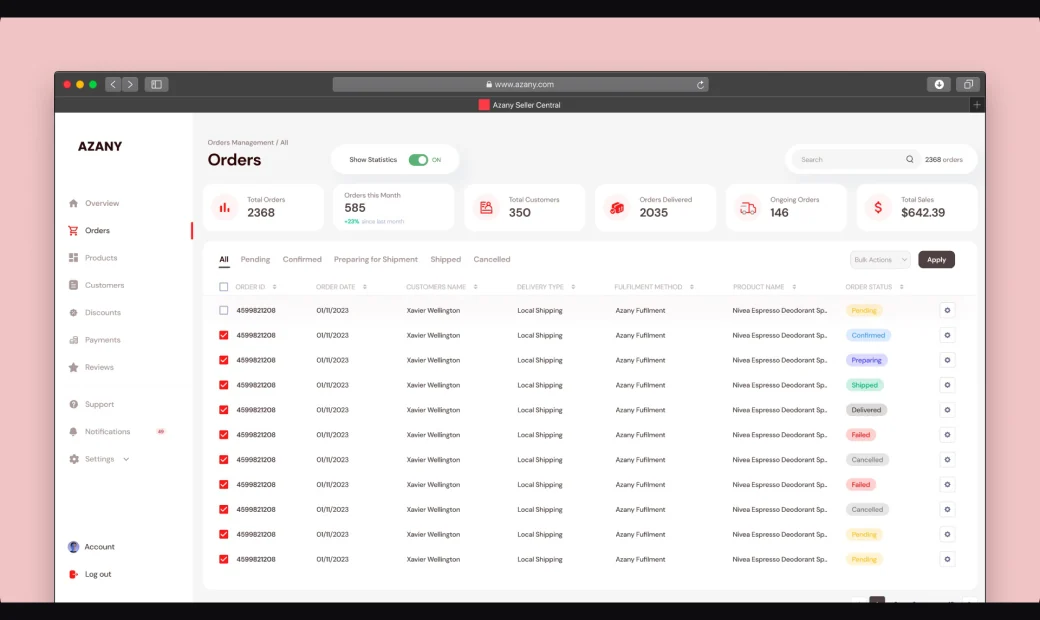1040x620 pixels.
Task: Switch to the Pending tab
Action: (255, 259)
